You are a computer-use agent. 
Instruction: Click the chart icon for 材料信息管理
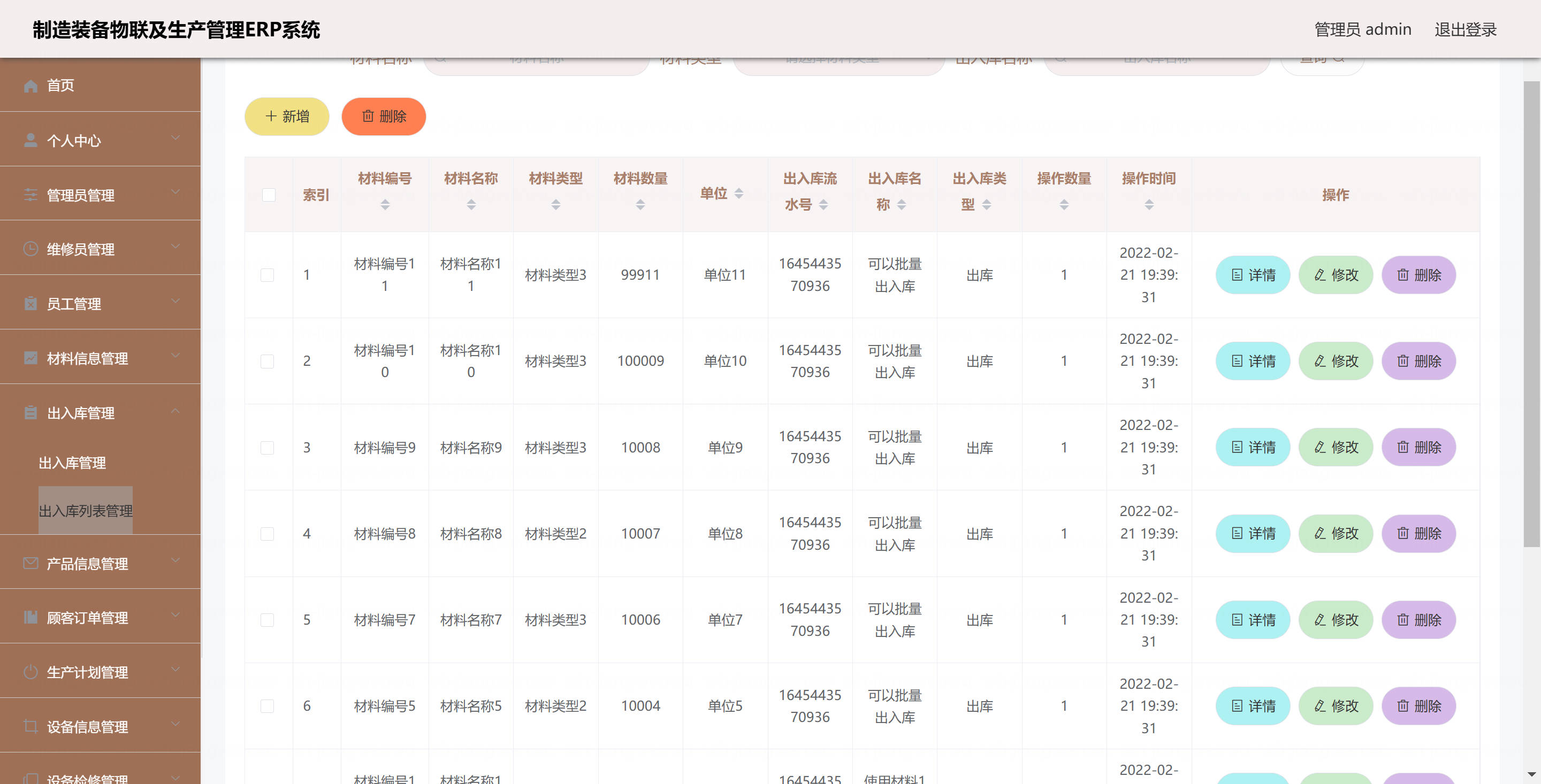pyautogui.click(x=30, y=358)
